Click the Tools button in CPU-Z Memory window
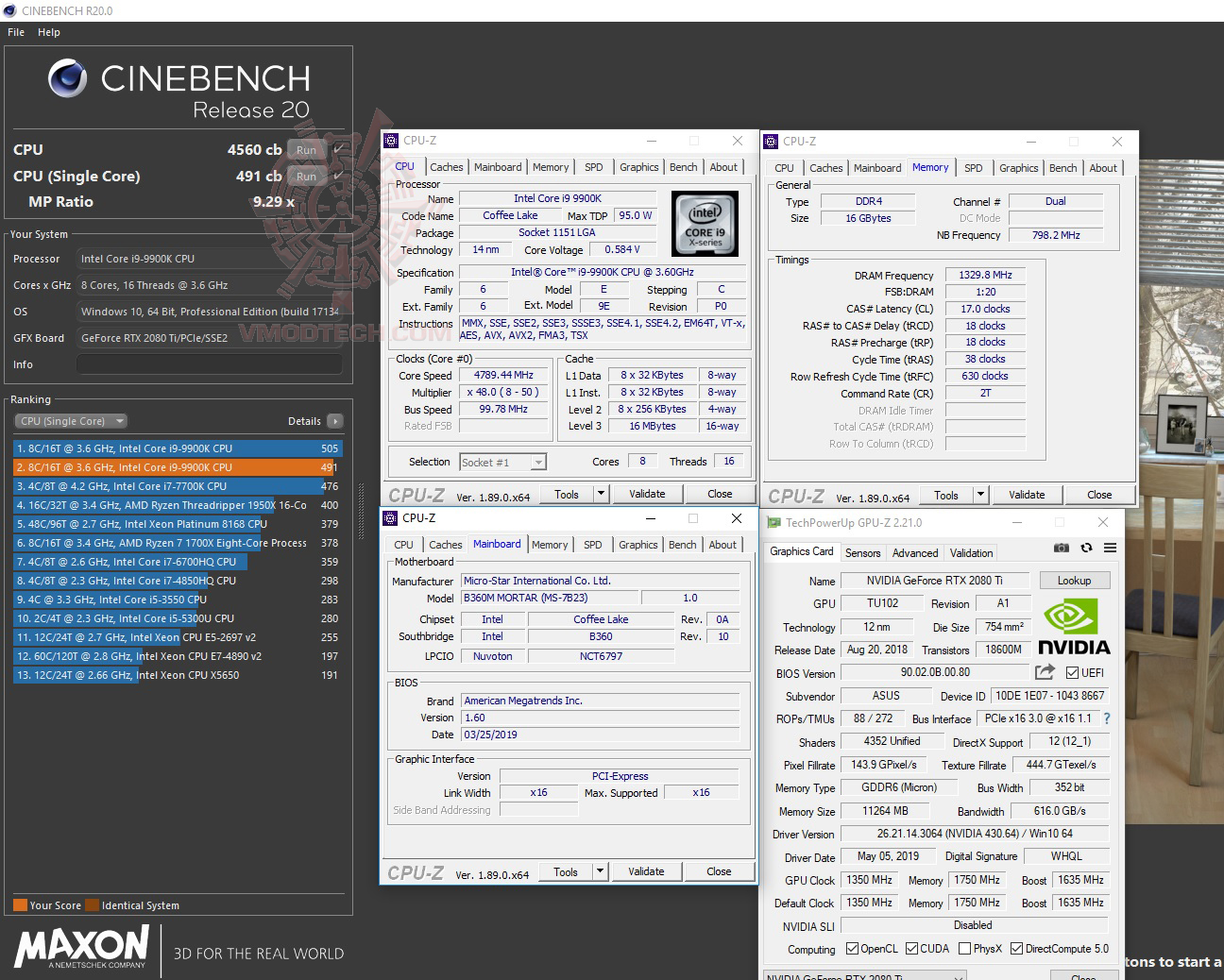Screen dimensions: 1224x980 click(x=946, y=495)
